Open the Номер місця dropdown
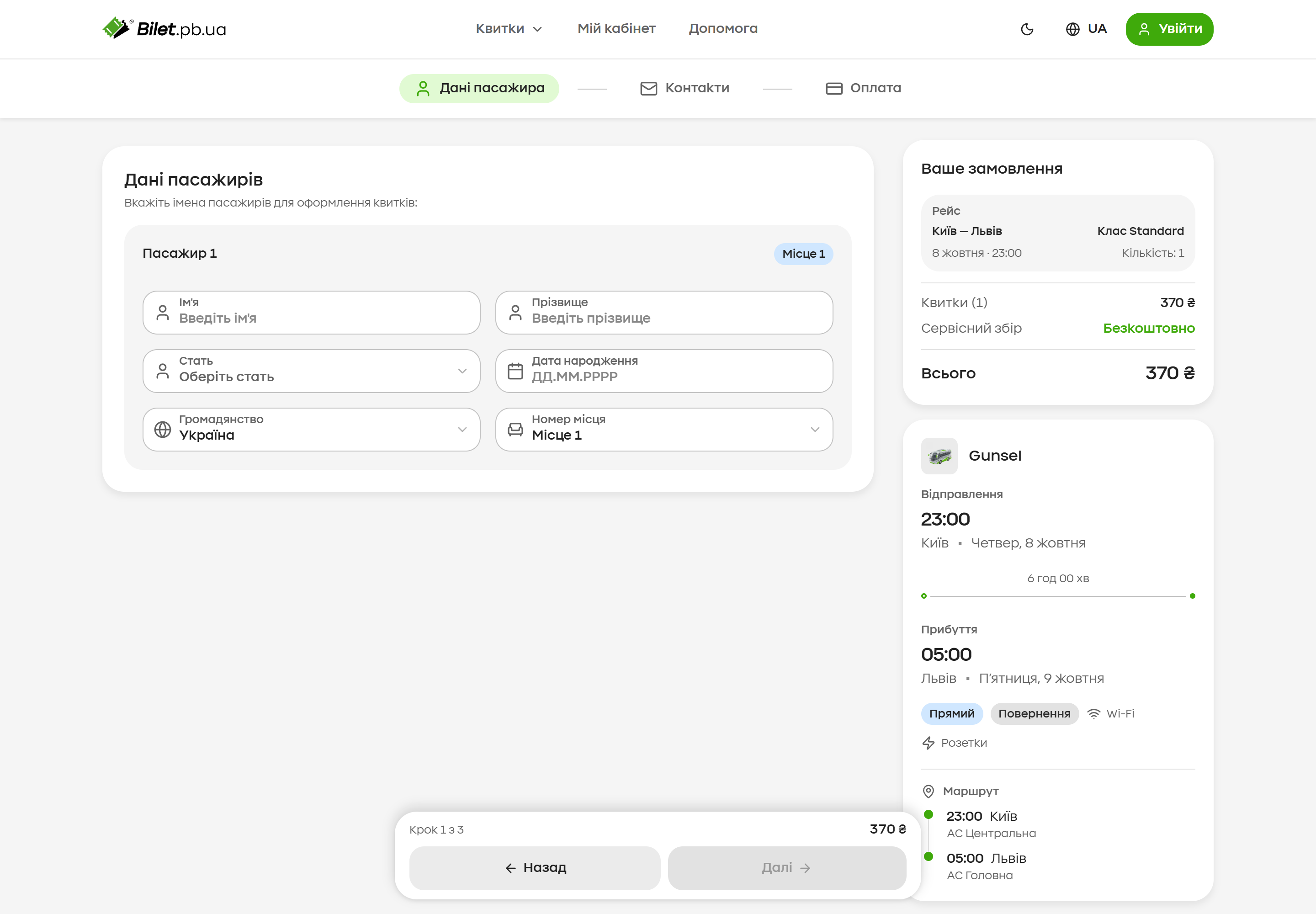Screen dimensions: 1316x914 (664, 430)
